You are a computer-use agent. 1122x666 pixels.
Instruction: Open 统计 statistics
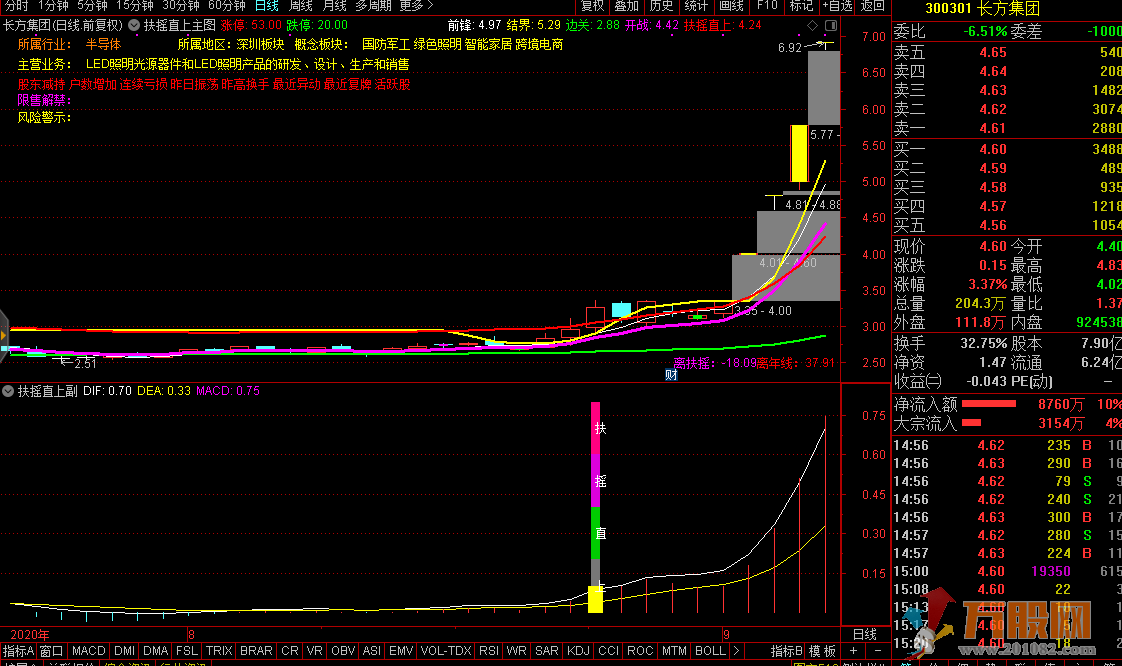[696, 6]
